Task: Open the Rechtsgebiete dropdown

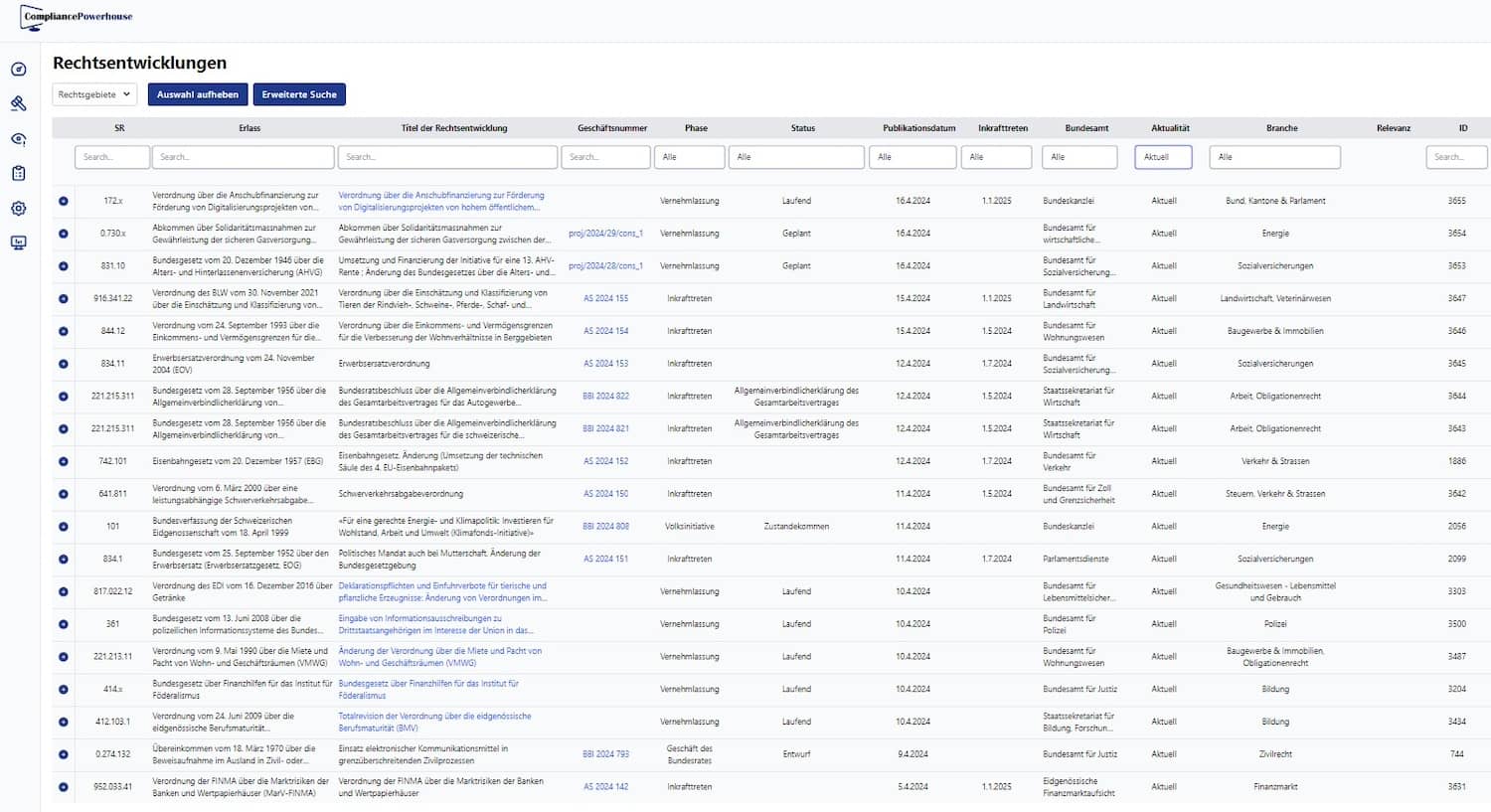Action: click(x=94, y=94)
